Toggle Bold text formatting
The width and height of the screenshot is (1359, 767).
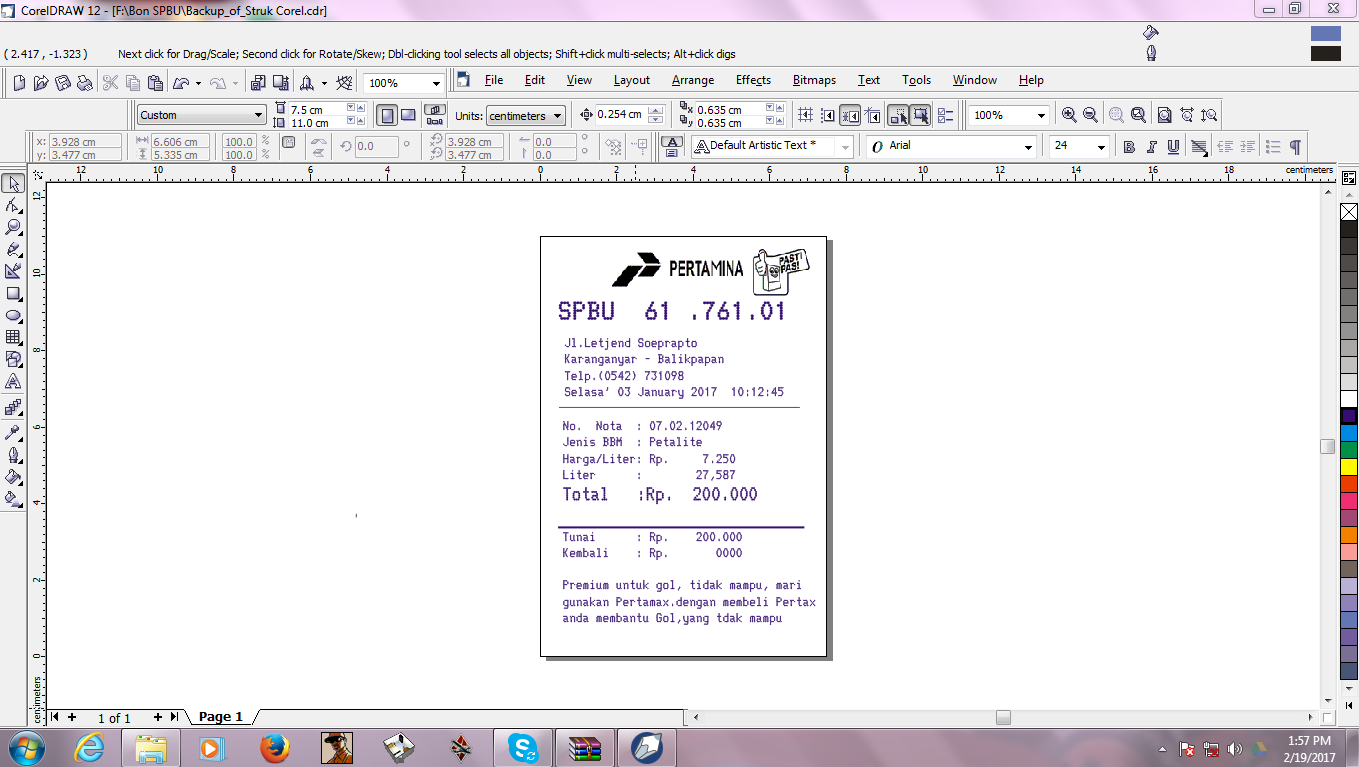(1129, 147)
